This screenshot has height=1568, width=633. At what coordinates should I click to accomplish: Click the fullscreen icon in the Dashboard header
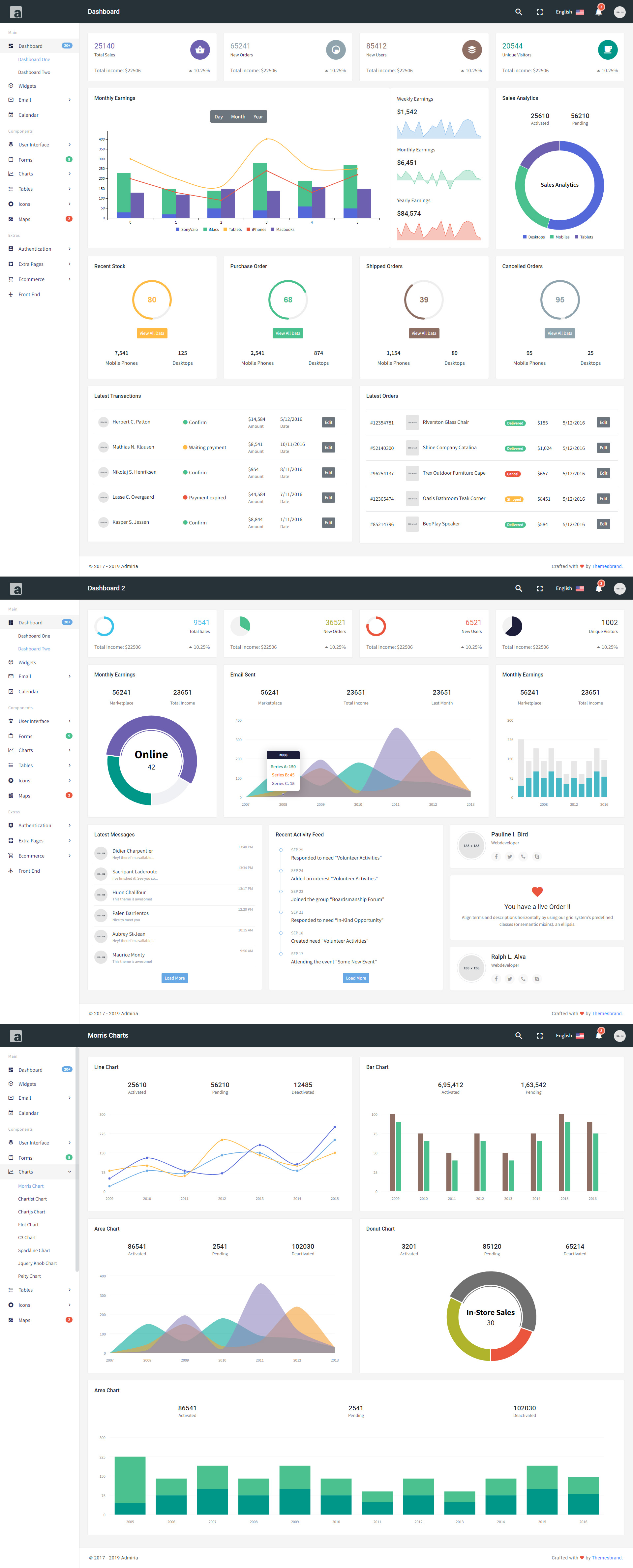tap(539, 12)
